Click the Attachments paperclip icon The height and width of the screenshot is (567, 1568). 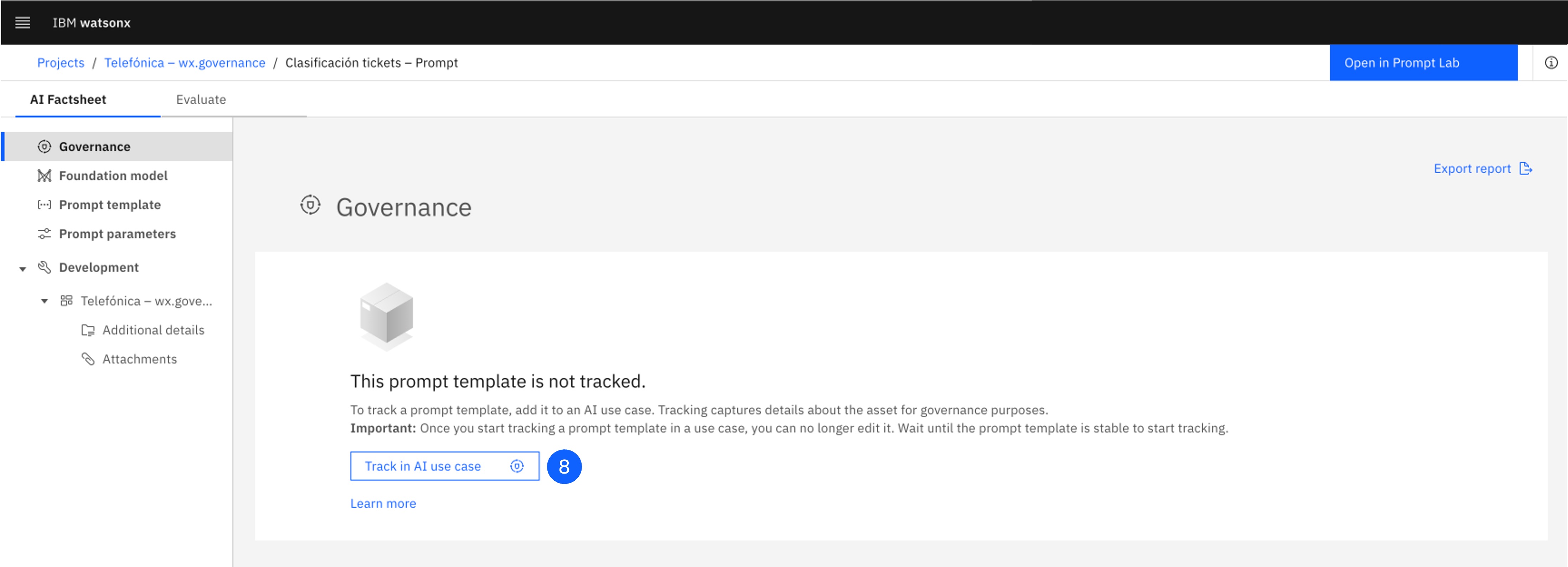[88, 359]
